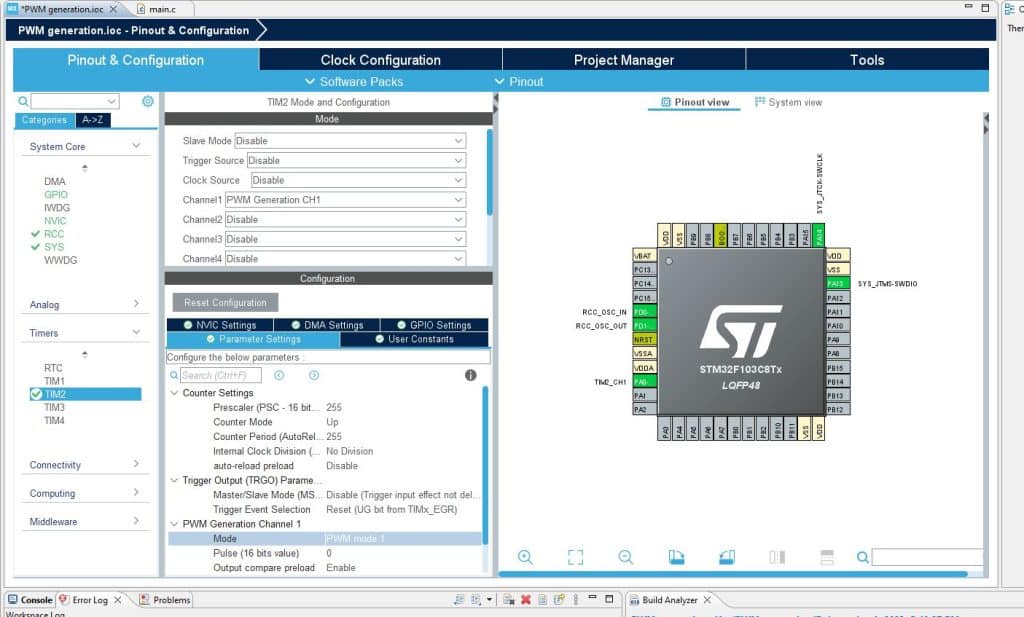The width and height of the screenshot is (1024, 617).
Task: Go to previous parameter search result
Action: point(279,375)
